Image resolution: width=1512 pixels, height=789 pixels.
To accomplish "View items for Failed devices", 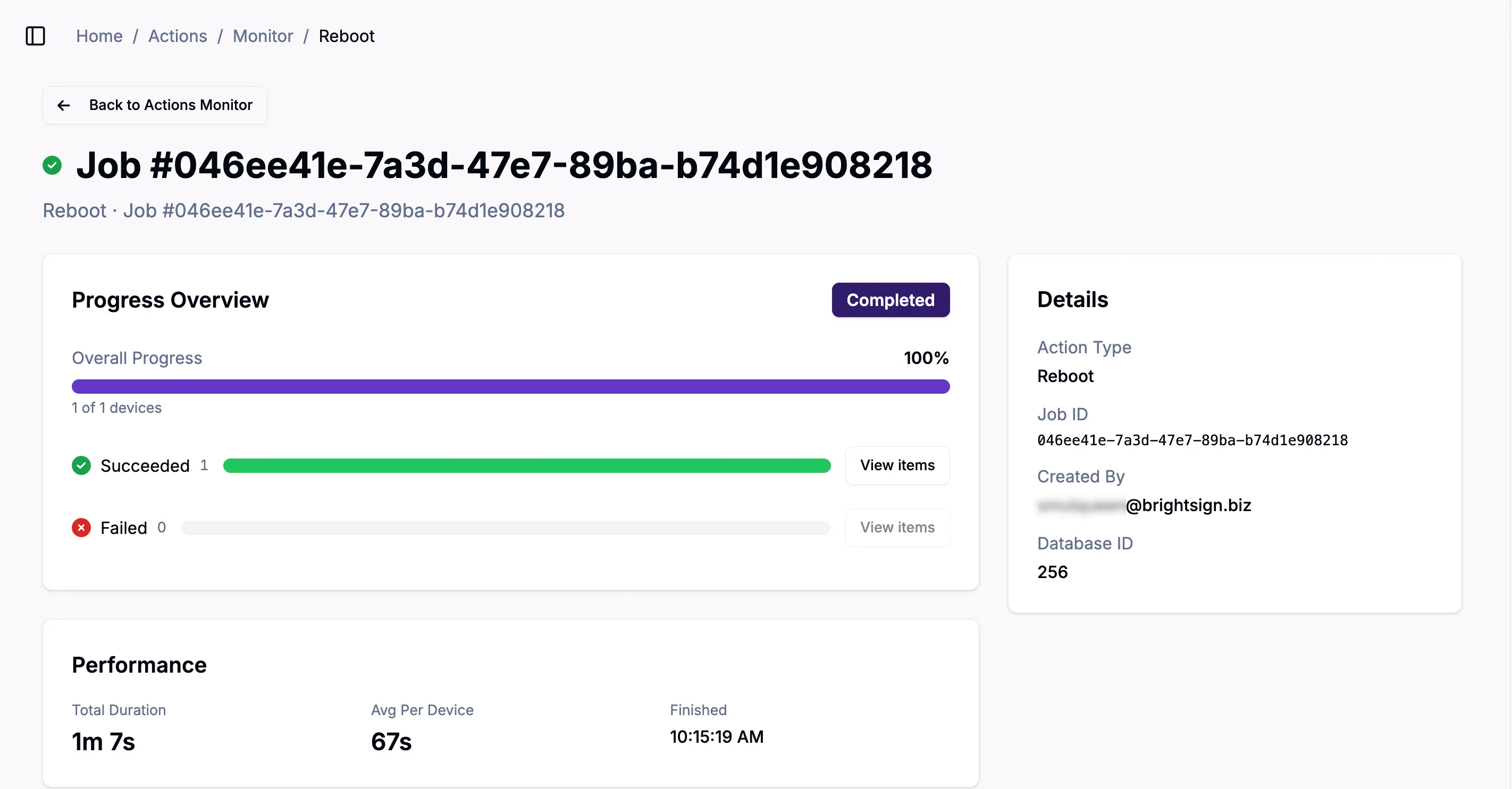I will click(x=897, y=528).
